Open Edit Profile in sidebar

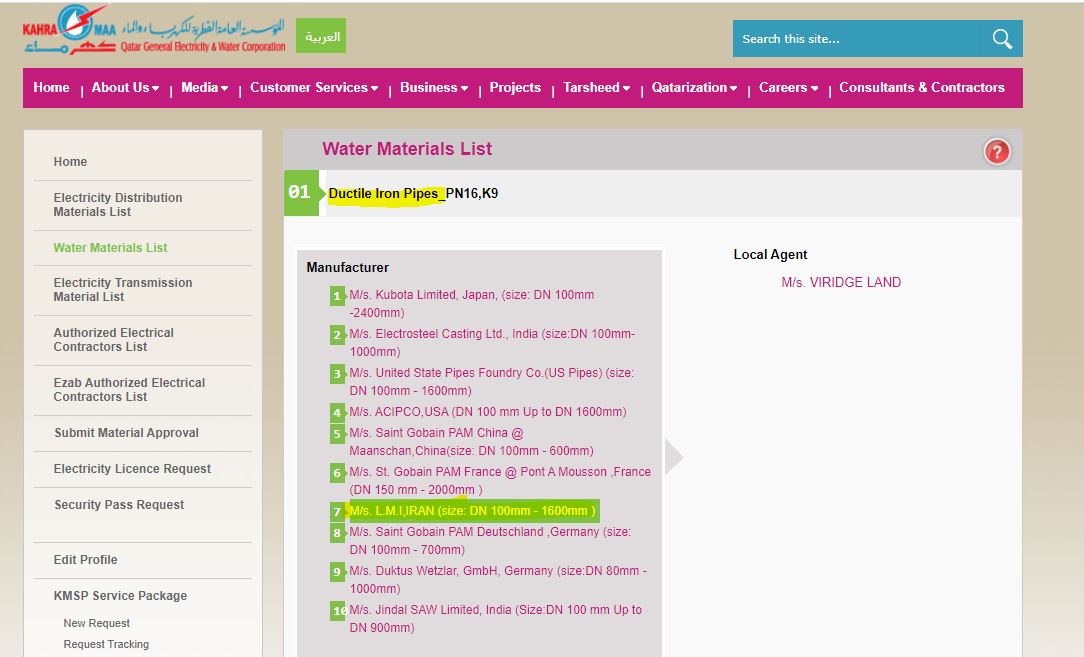pyautogui.click(x=85, y=559)
